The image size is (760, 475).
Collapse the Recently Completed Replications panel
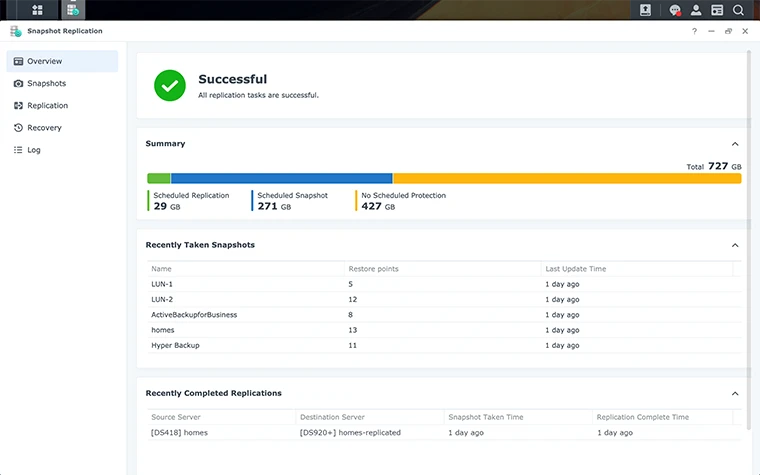[x=735, y=394]
